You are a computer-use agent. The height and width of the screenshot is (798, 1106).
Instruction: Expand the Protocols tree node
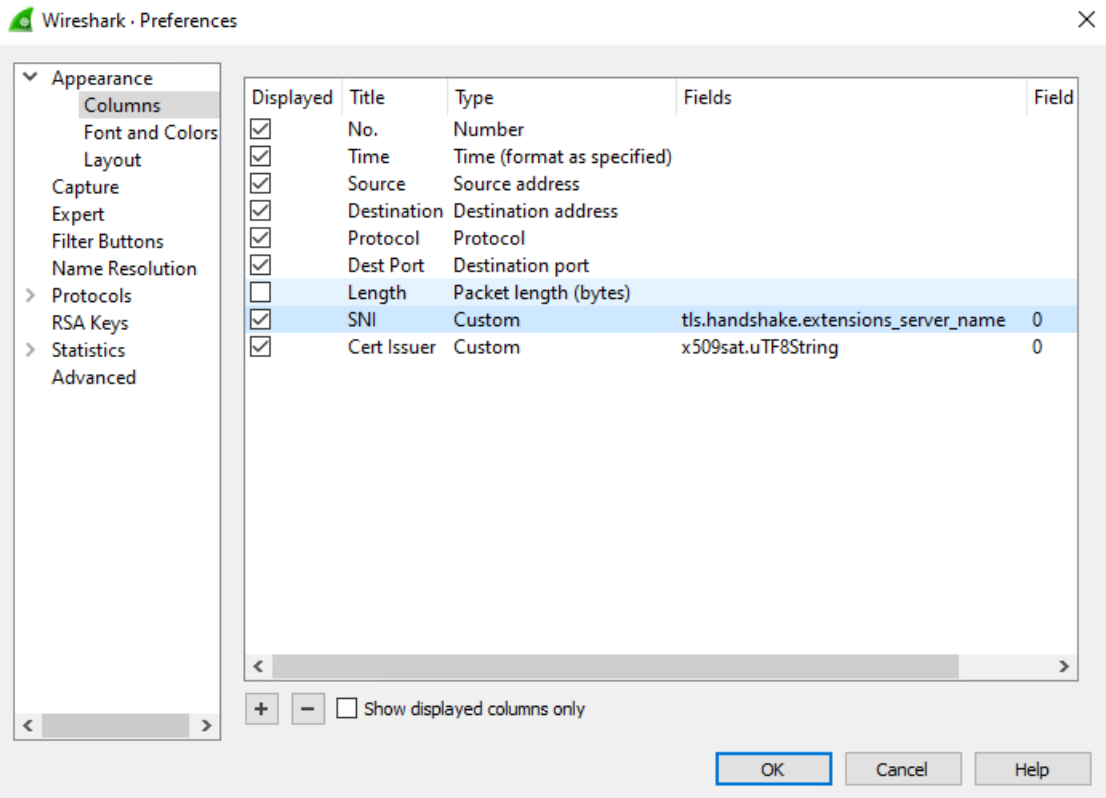[30, 296]
